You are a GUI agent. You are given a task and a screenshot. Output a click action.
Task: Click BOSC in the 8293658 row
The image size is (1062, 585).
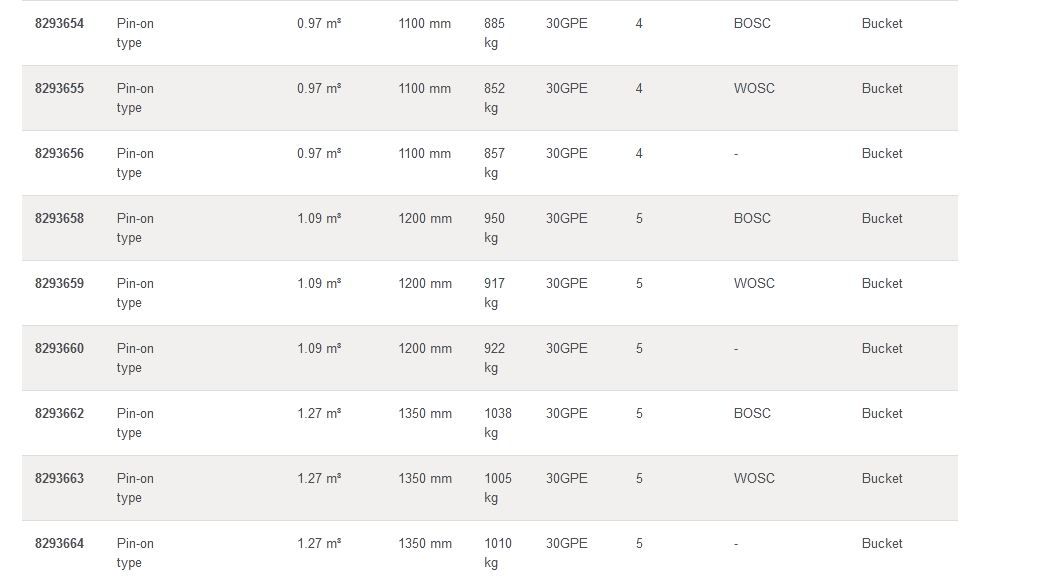click(752, 218)
